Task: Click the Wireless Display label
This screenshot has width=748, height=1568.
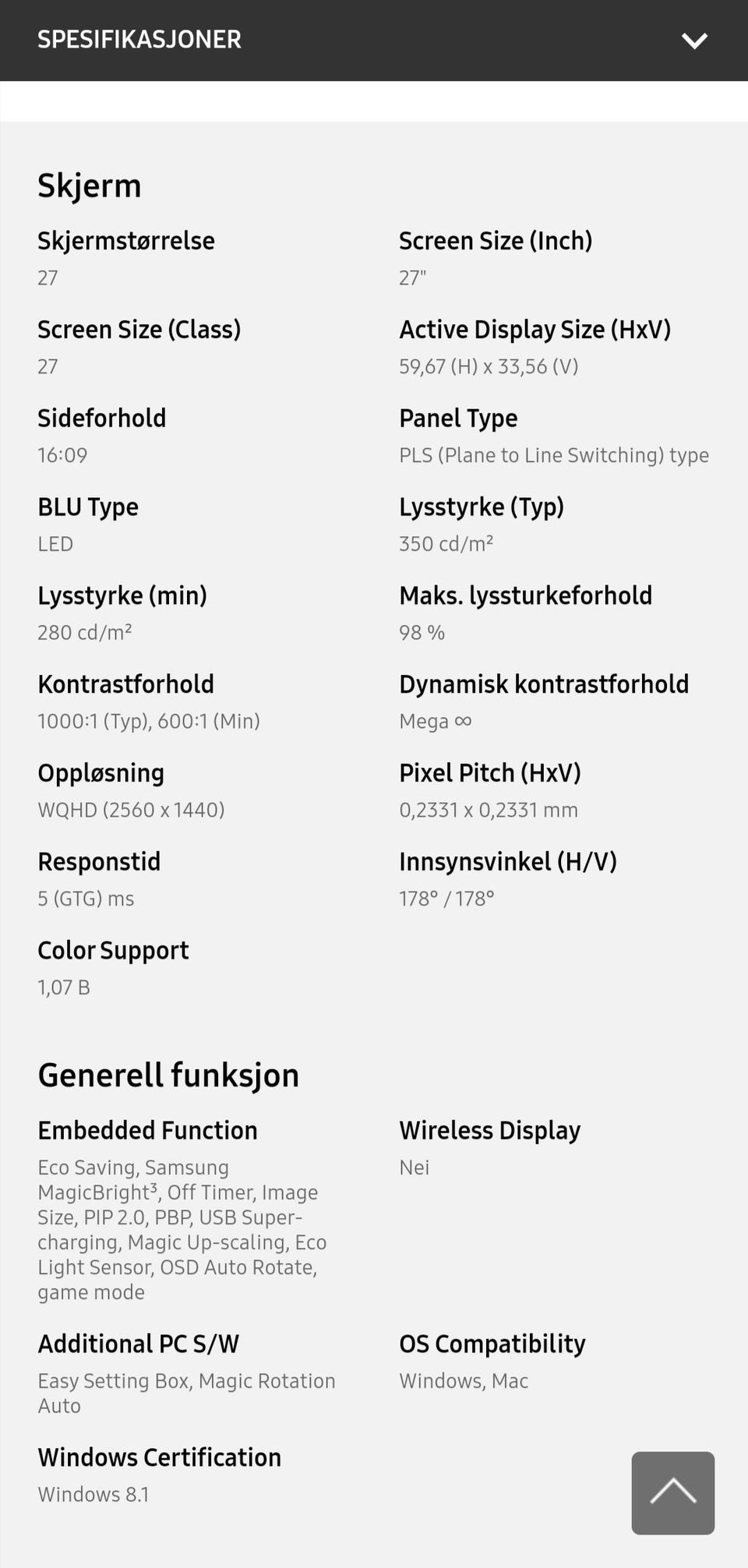Action: click(489, 1131)
